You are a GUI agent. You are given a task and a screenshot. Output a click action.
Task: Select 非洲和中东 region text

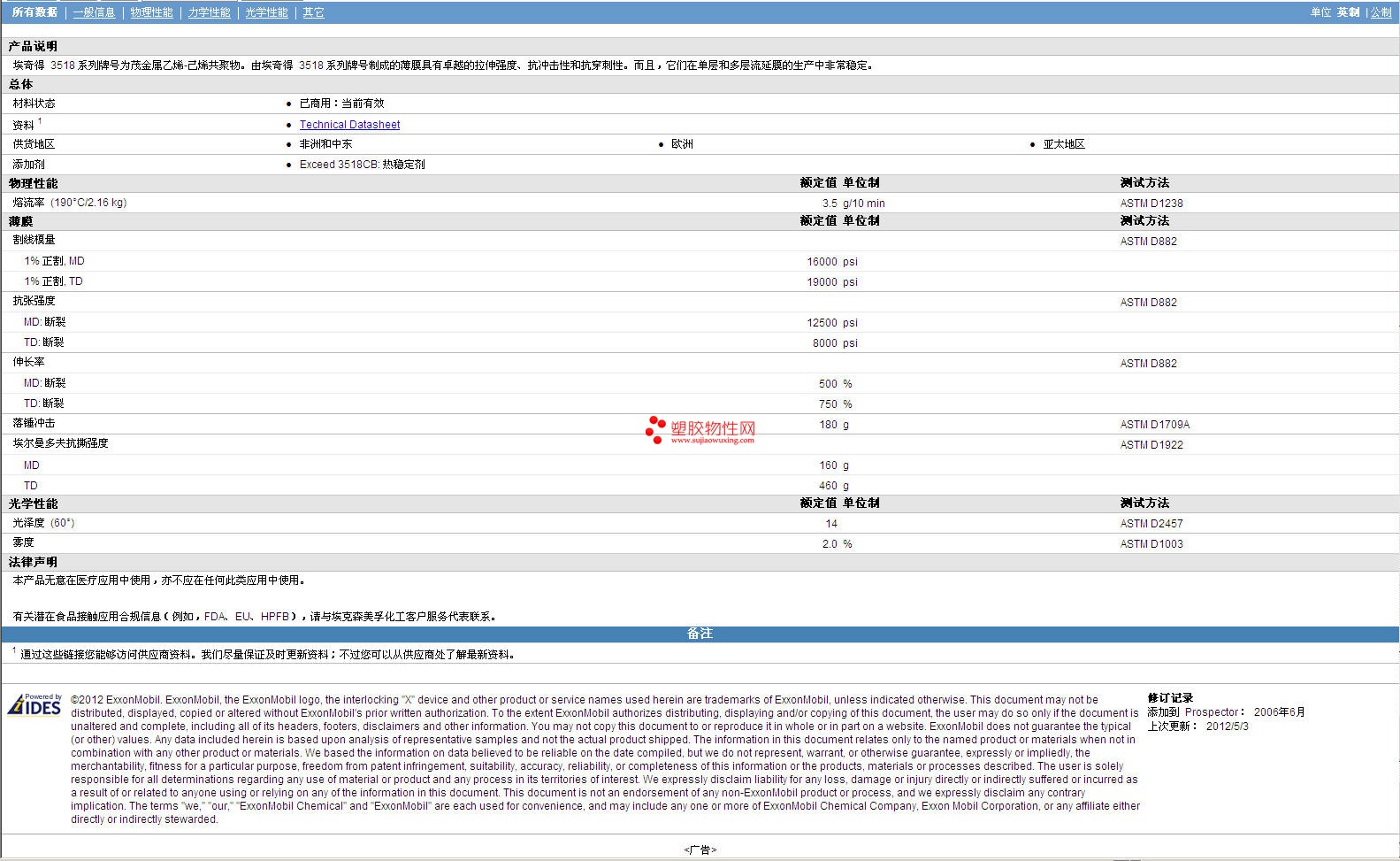325,144
